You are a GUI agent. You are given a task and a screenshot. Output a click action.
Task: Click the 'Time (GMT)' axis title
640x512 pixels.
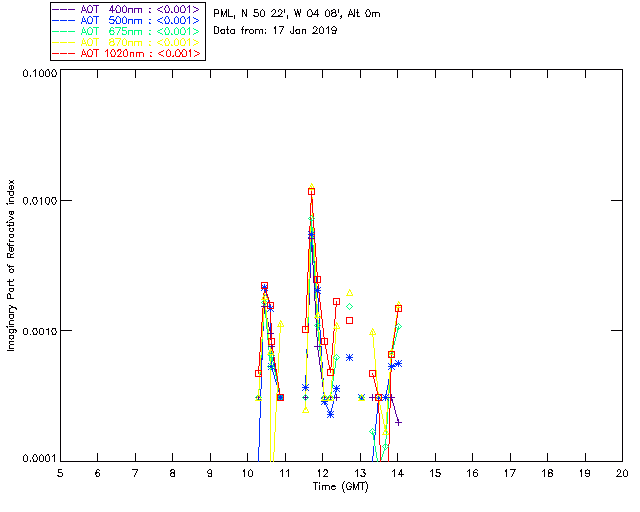click(340, 487)
